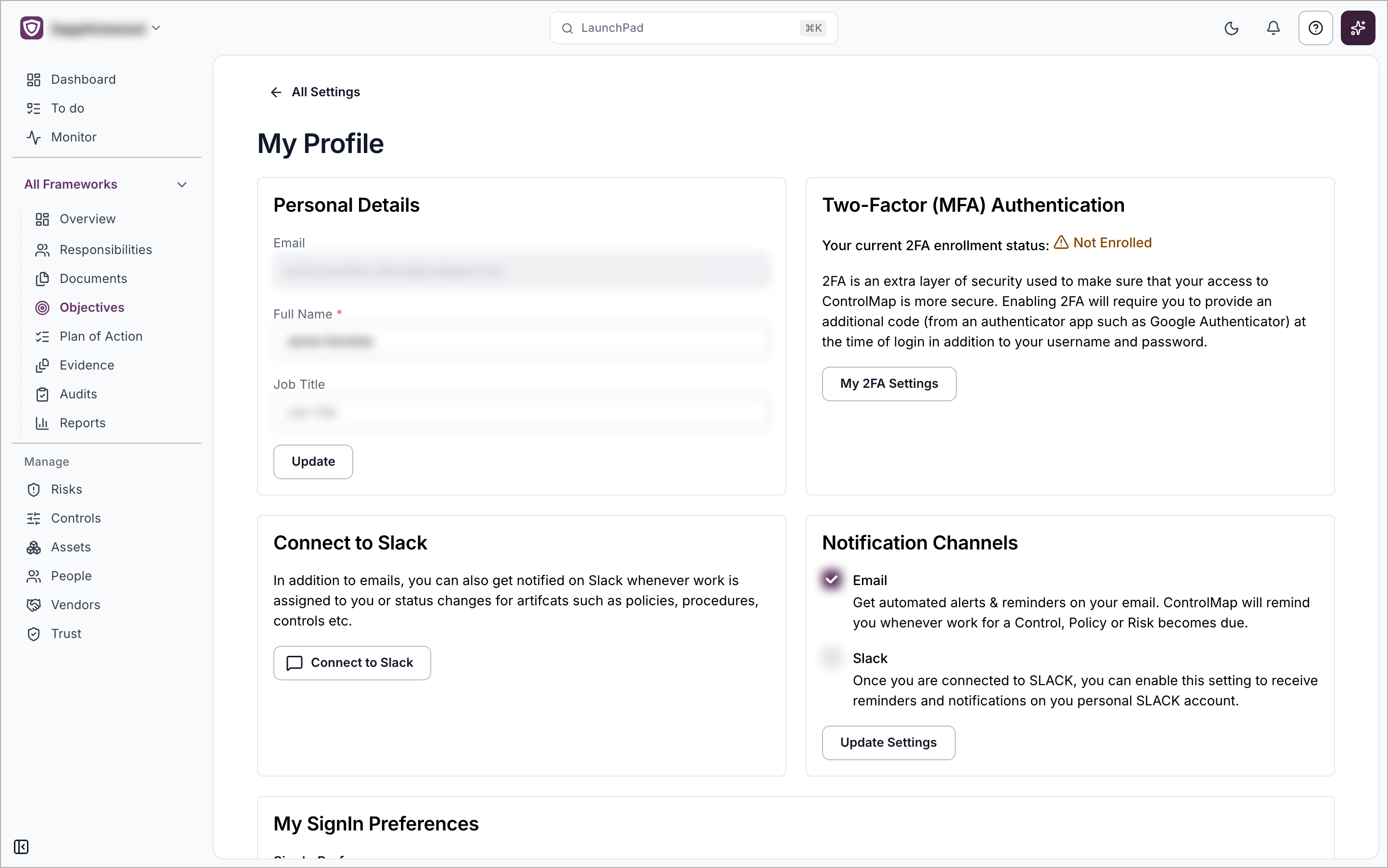Open notifications bell
Viewport: 1388px width, 868px height.
pyautogui.click(x=1273, y=28)
